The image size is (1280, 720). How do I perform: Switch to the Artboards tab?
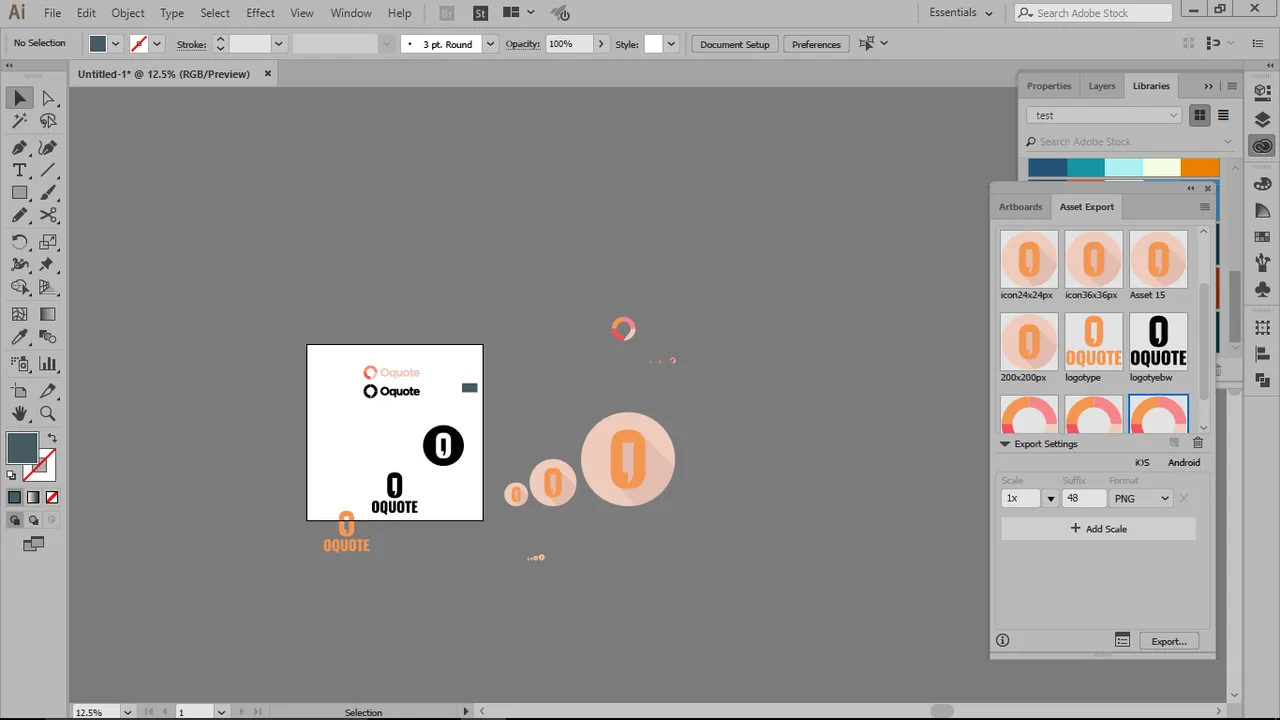tap(1020, 207)
